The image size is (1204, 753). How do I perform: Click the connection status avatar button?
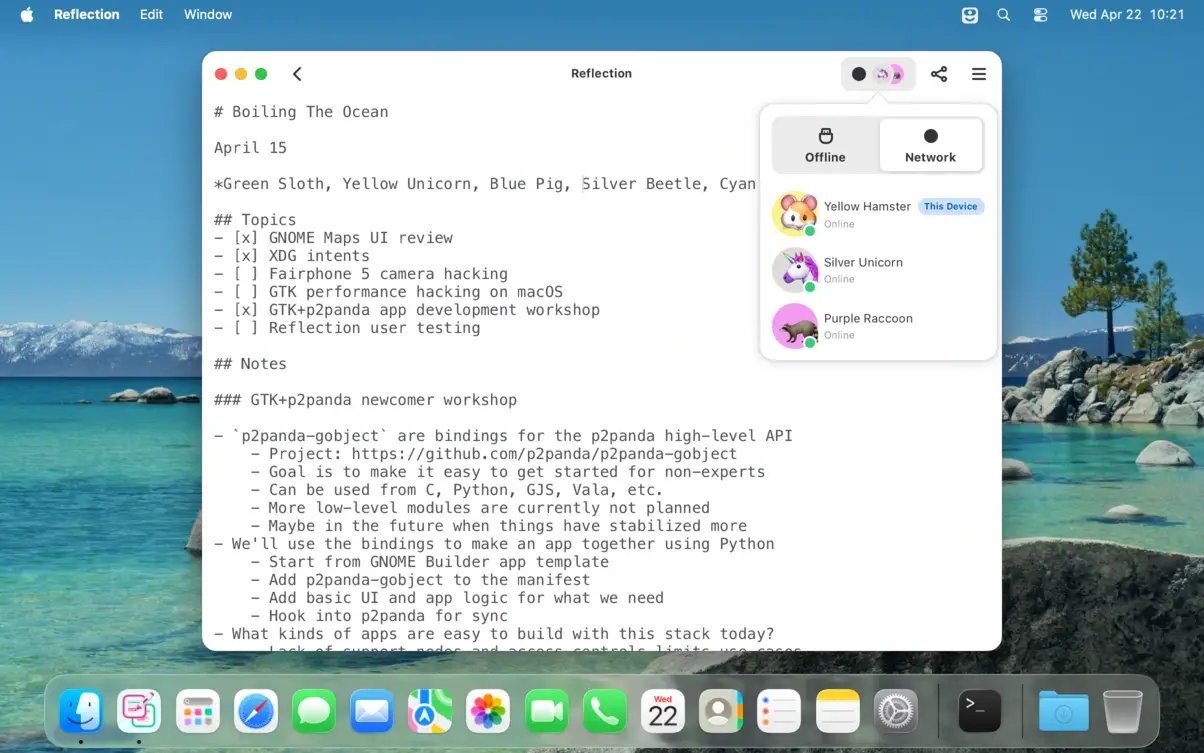point(878,73)
